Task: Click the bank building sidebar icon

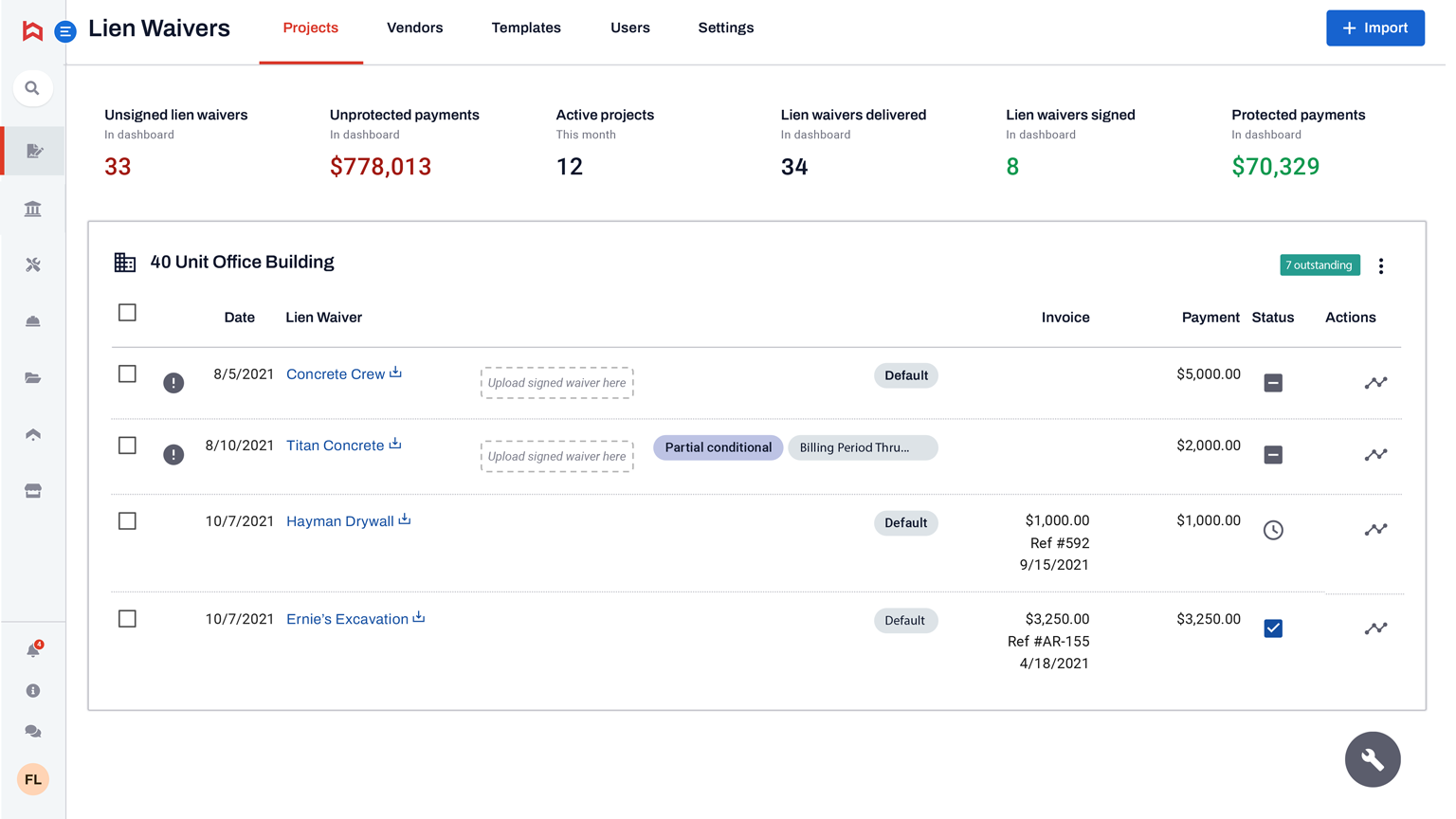Action: click(33, 209)
